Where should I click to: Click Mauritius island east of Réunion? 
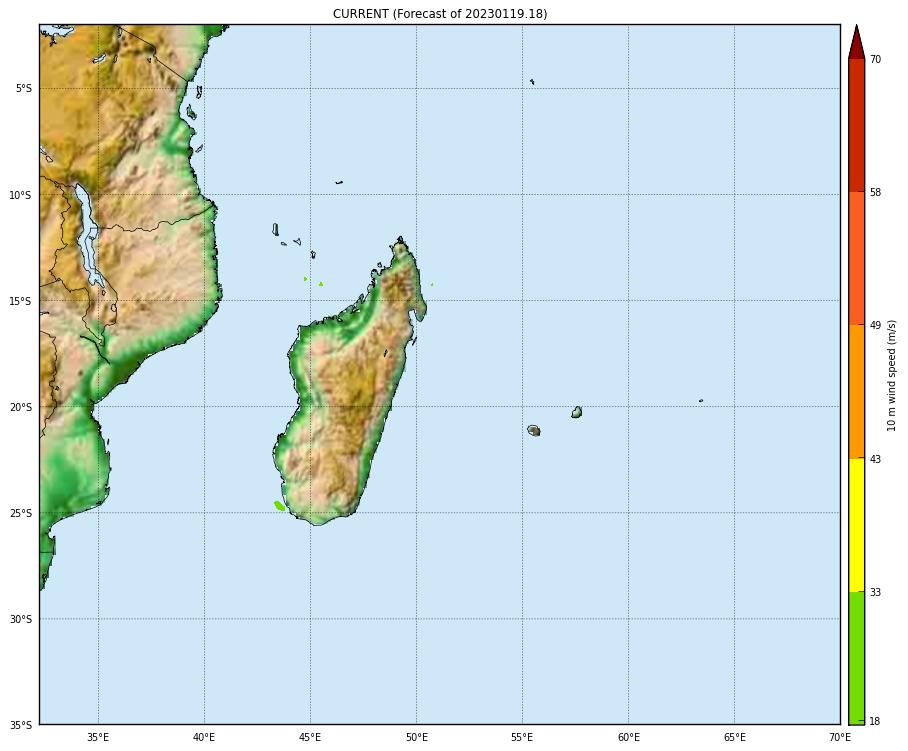click(577, 412)
